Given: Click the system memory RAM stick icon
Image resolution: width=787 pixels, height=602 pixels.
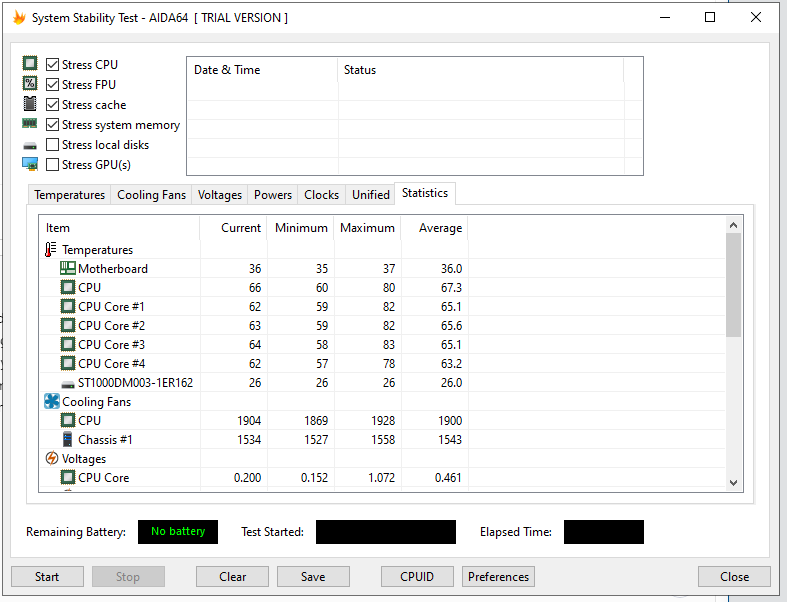Looking at the screenshot, I should tap(30, 123).
